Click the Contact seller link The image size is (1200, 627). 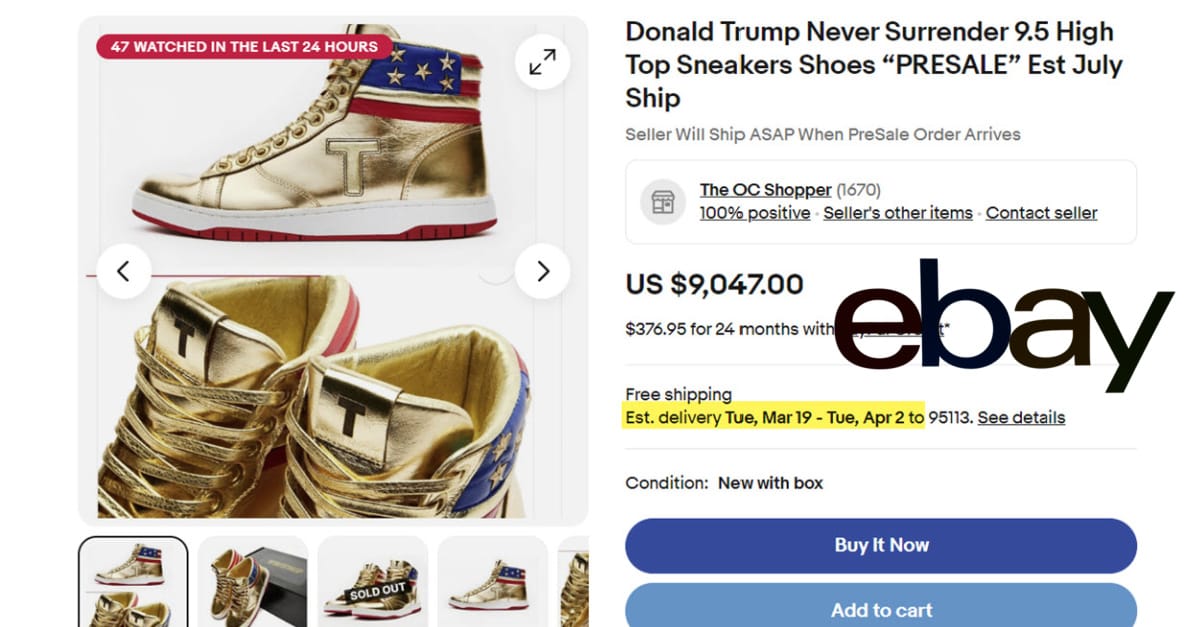tap(1041, 213)
